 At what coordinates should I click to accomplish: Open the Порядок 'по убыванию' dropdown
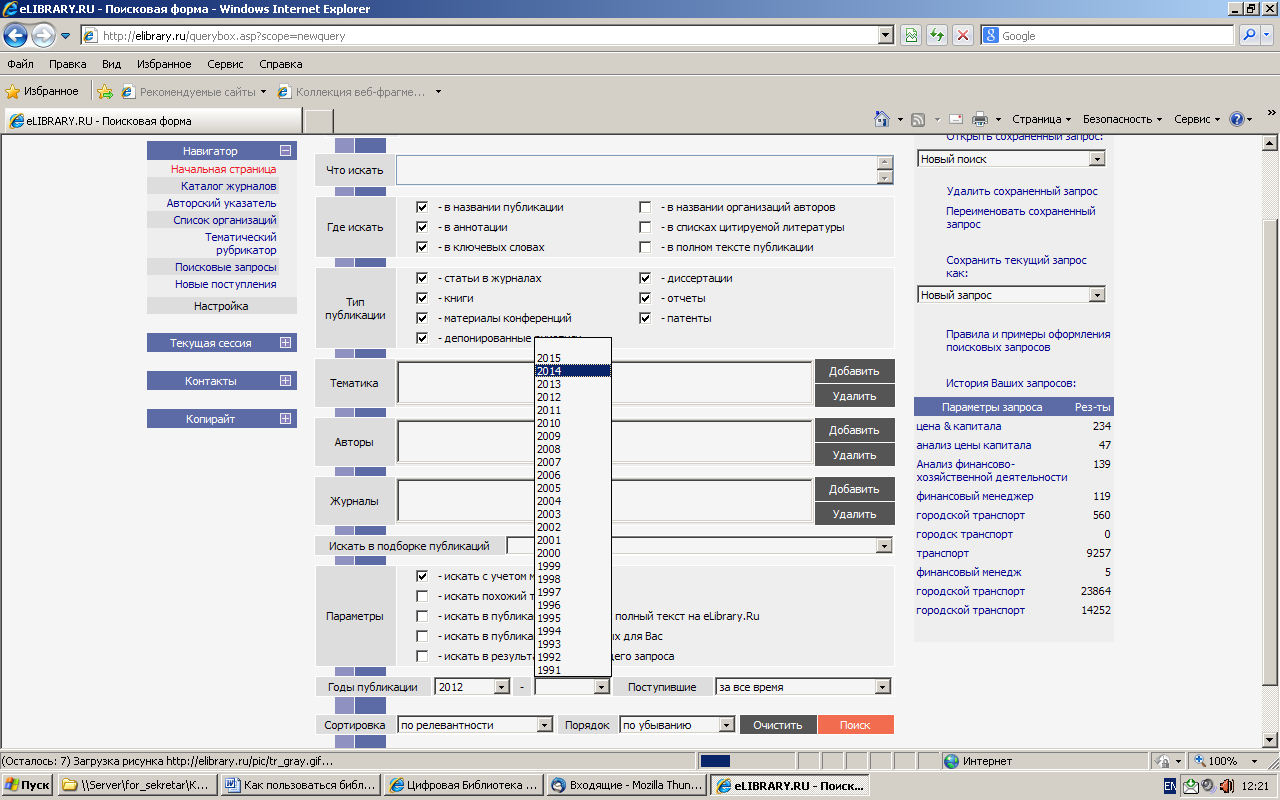click(677, 725)
